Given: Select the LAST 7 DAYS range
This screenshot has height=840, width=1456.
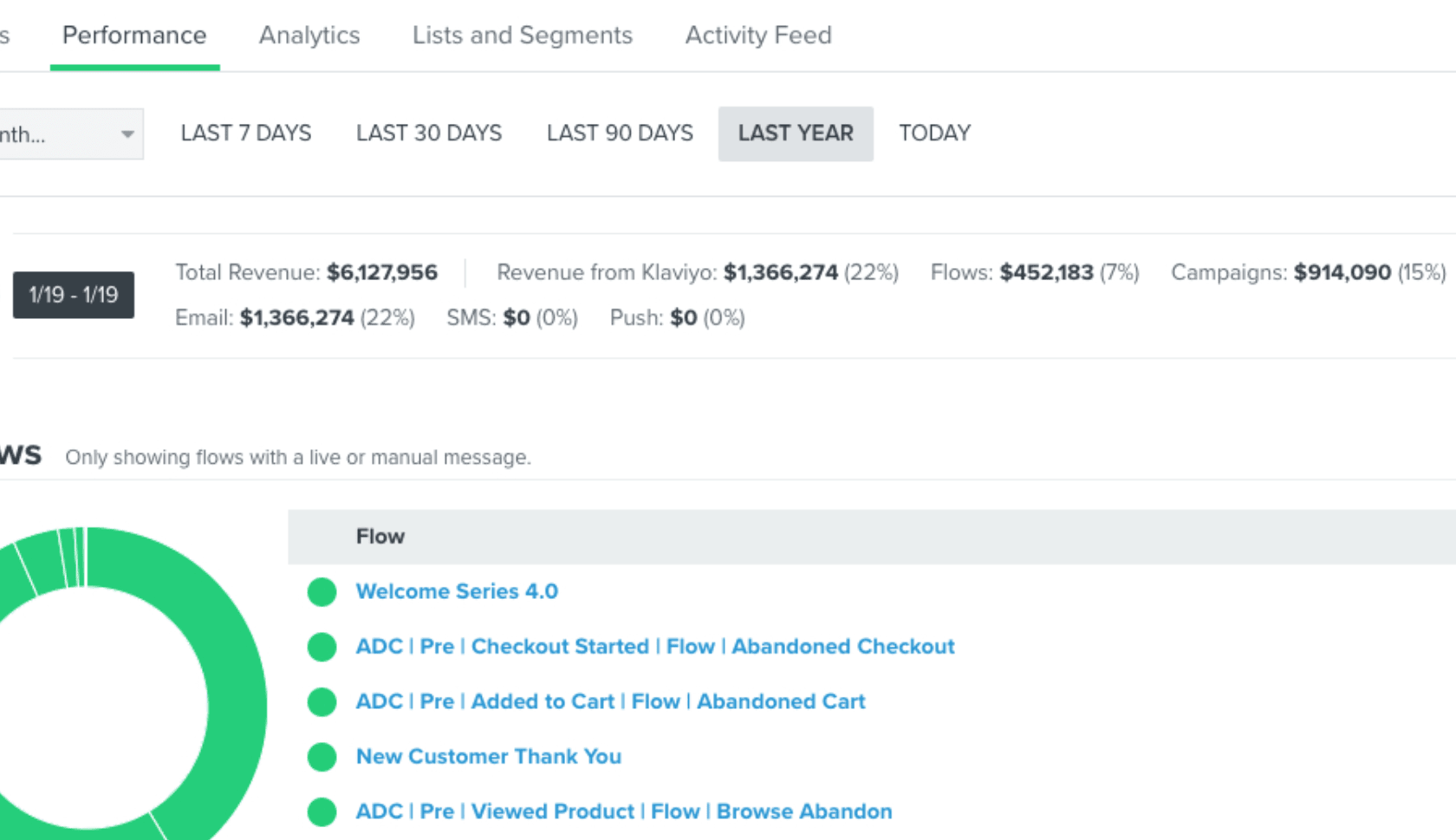Looking at the screenshot, I should (246, 133).
